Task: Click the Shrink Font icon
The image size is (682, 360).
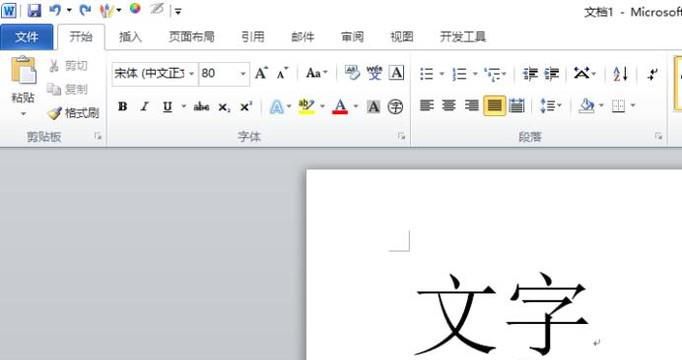Action: (x=282, y=73)
